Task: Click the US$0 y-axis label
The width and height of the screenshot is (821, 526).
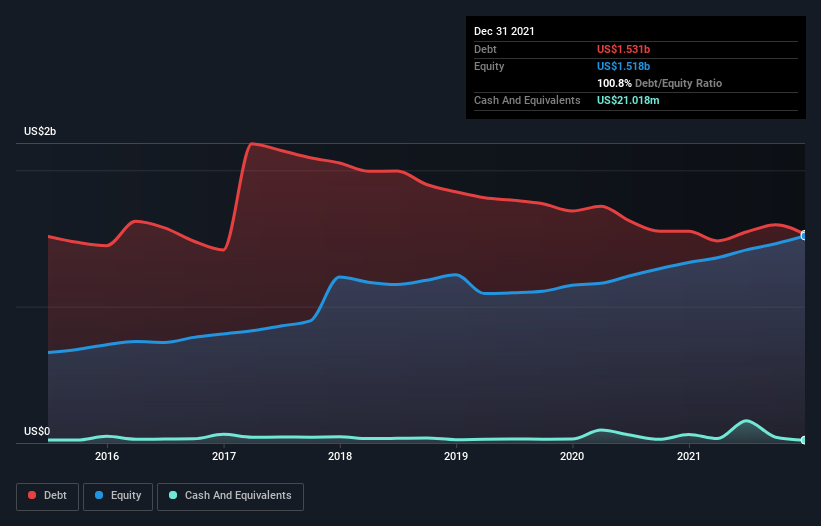Action: pyautogui.click(x=37, y=431)
